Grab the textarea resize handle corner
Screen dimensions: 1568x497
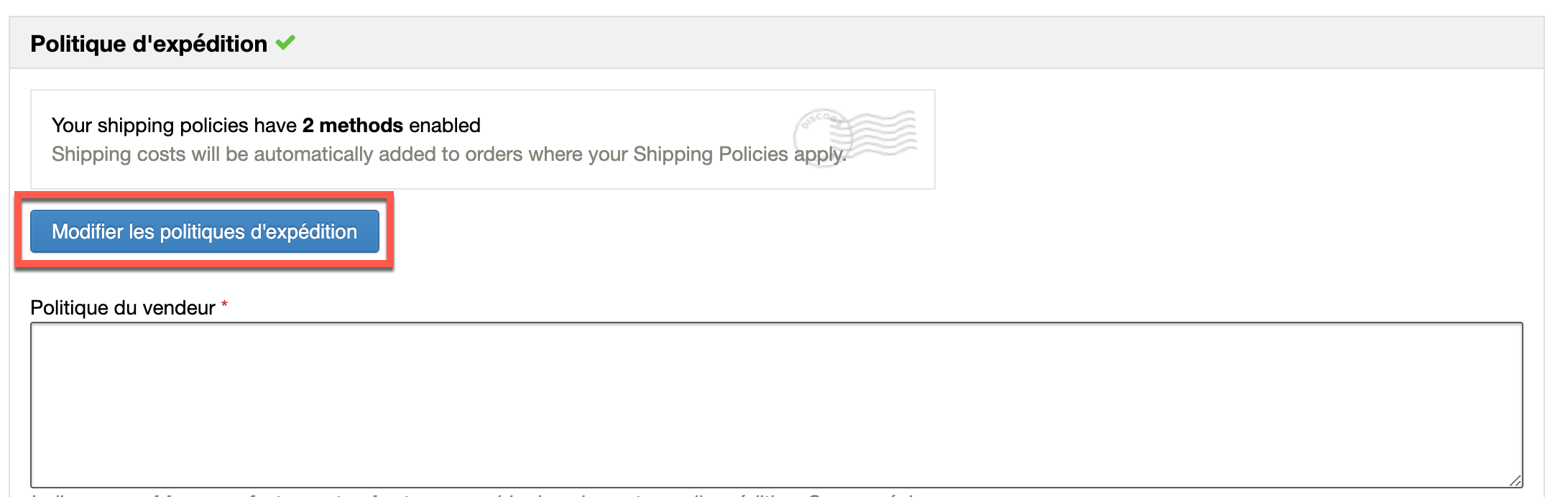tap(1515, 480)
